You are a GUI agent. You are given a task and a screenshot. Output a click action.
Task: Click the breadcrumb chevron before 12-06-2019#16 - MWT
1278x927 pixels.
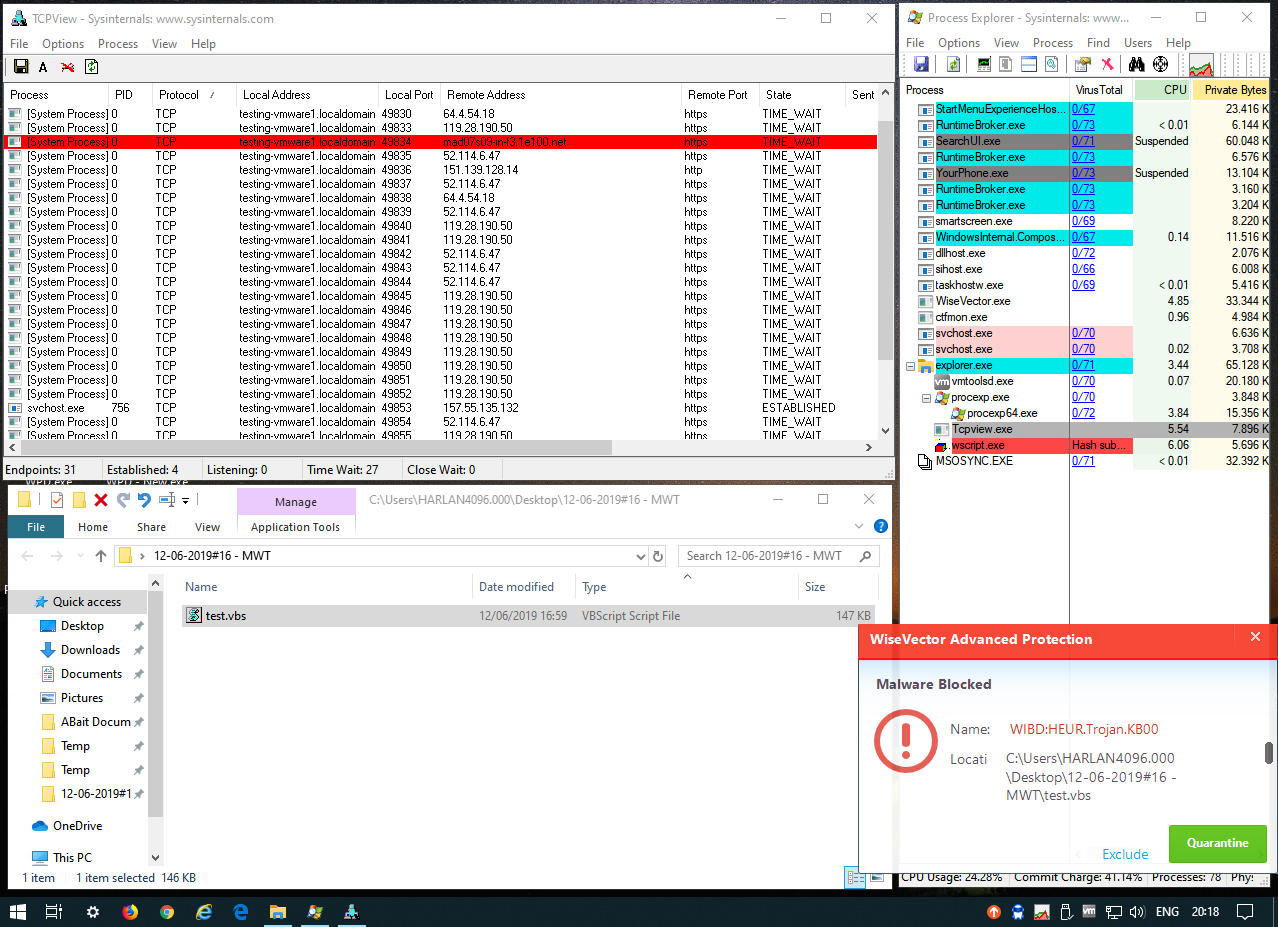143,556
